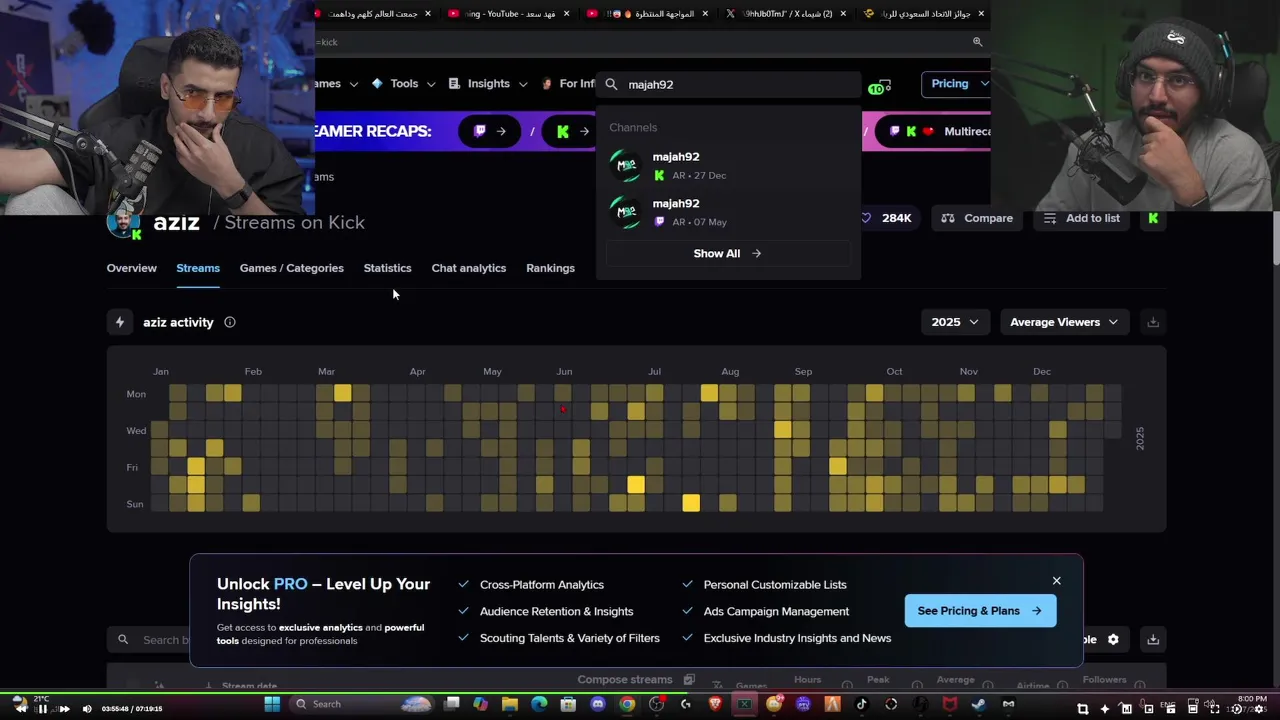
Task: Open the Statistics tab
Action: click(x=387, y=268)
